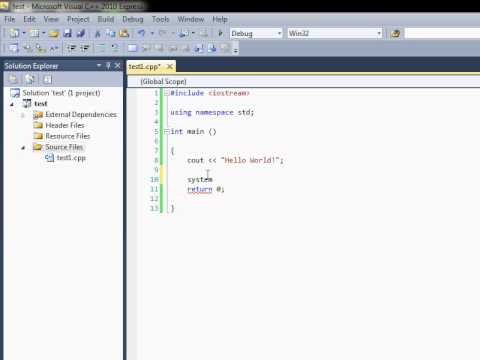This screenshot has height=360, width=480.
Task: Start debugging with the green play icon
Action: point(220,33)
